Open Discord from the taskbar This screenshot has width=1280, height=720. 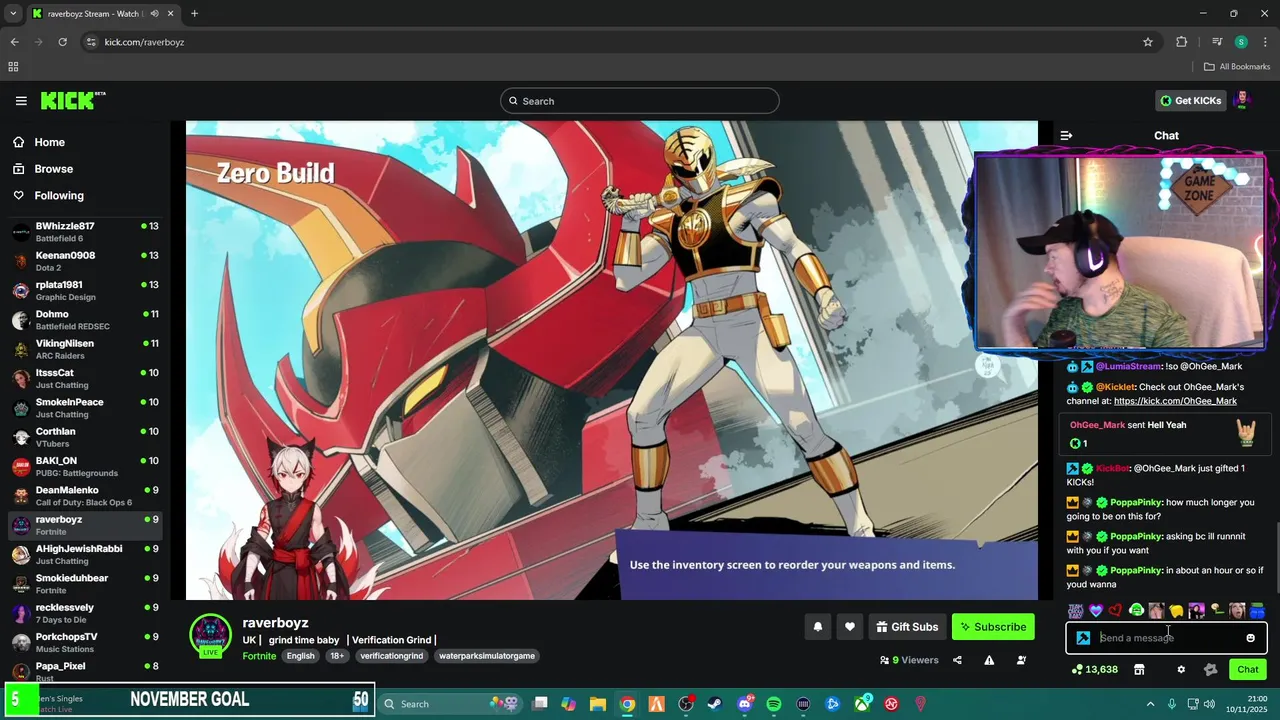744,704
